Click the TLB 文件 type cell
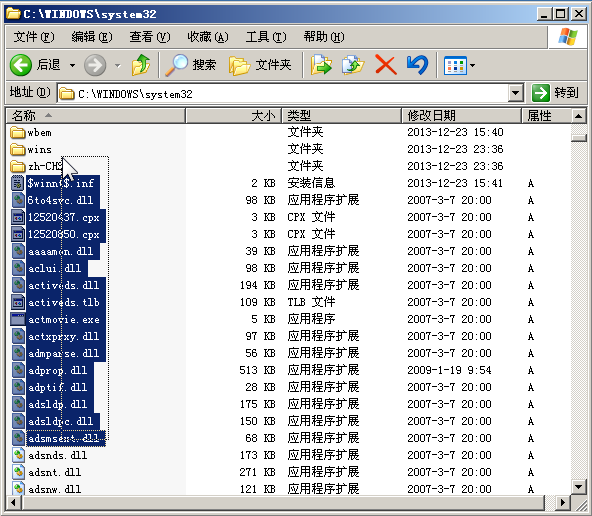The width and height of the screenshot is (592, 516). [311, 302]
